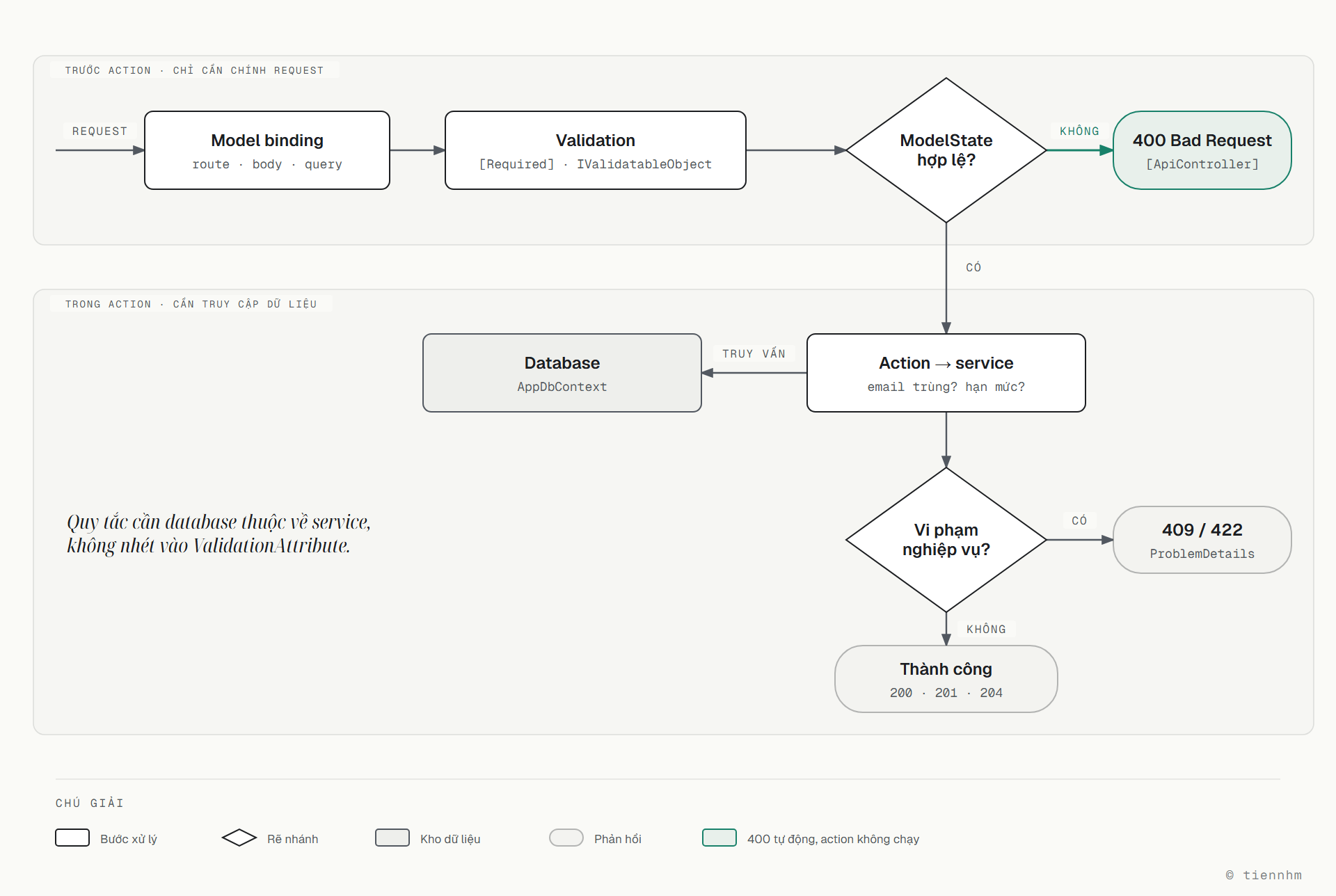Click the '© tiennhm' credit text
The height and width of the screenshot is (896, 1336).
(x=1264, y=875)
